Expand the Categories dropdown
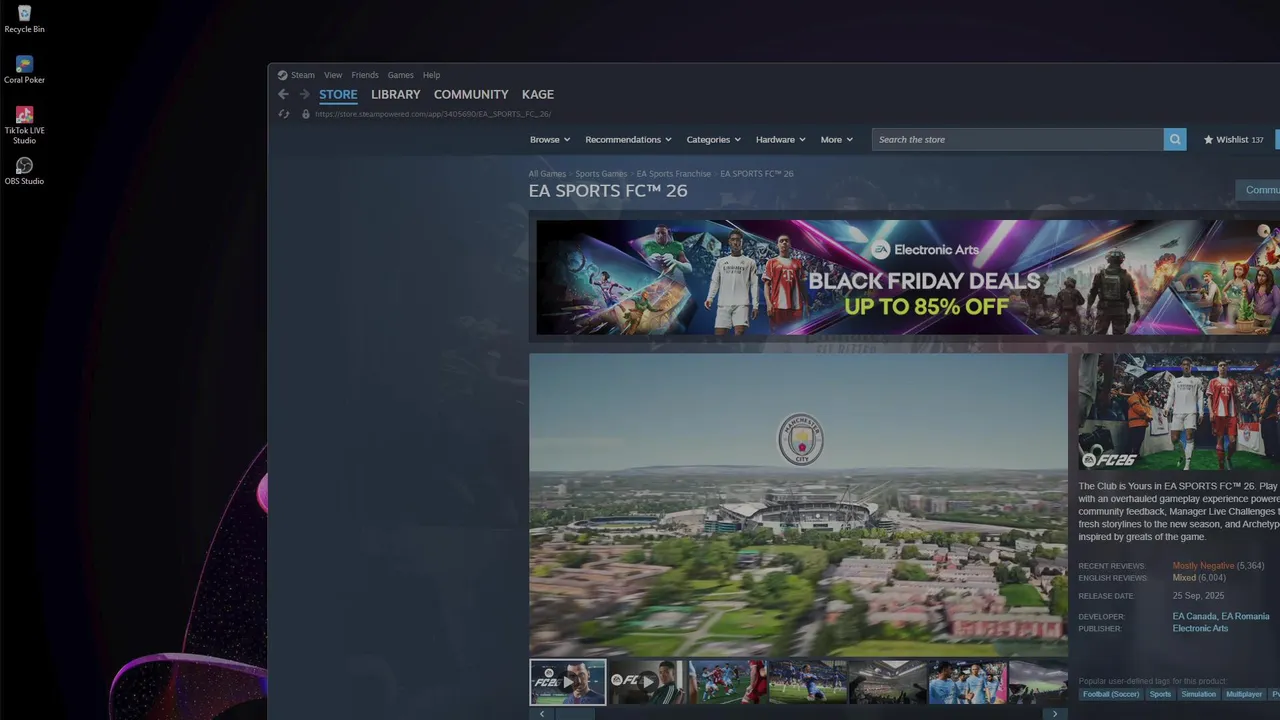Image resolution: width=1280 pixels, height=720 pixels. pyautogui.click(x=713, y=140)
